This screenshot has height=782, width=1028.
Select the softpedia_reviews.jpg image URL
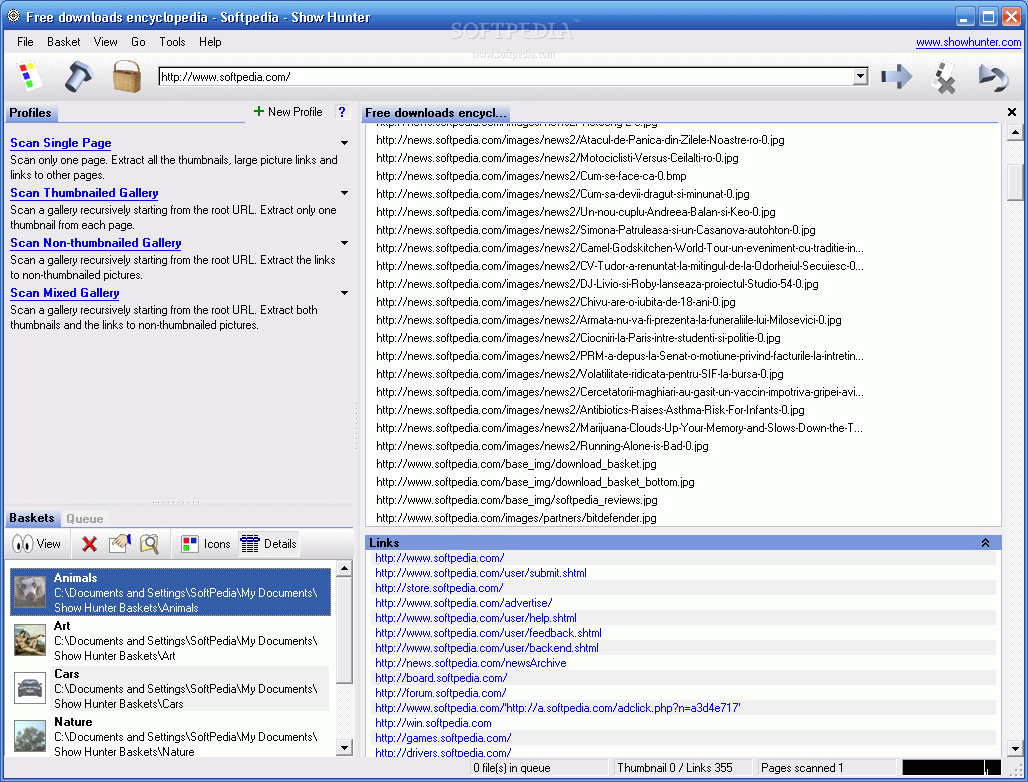click(x=517, y=499)
